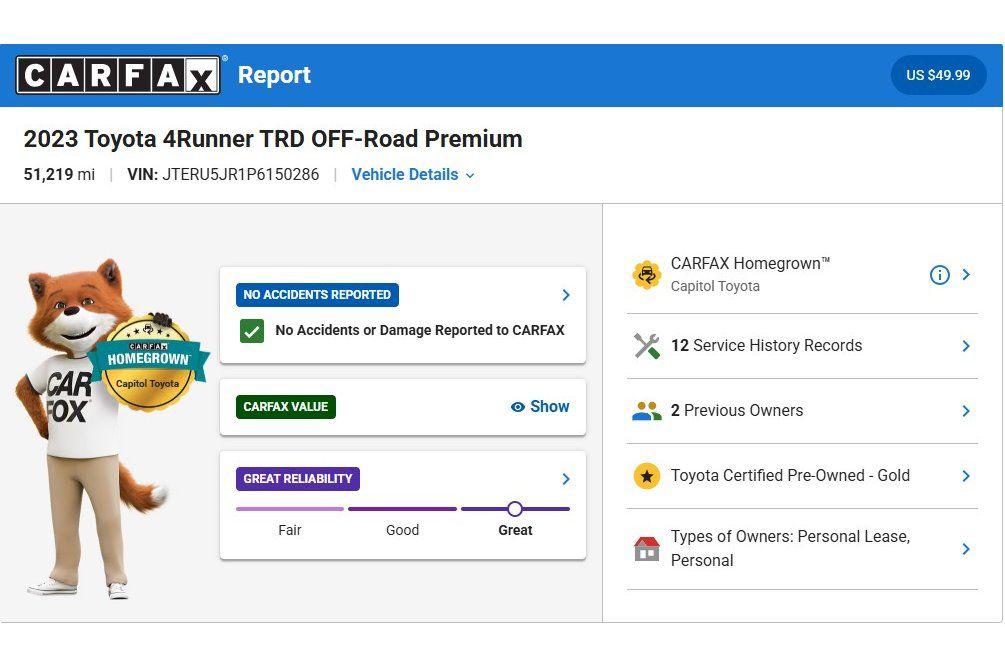This screenshot has height=670, width=1005.
Task: Open the Types of Owners chevron
Action: click(966, 549)
